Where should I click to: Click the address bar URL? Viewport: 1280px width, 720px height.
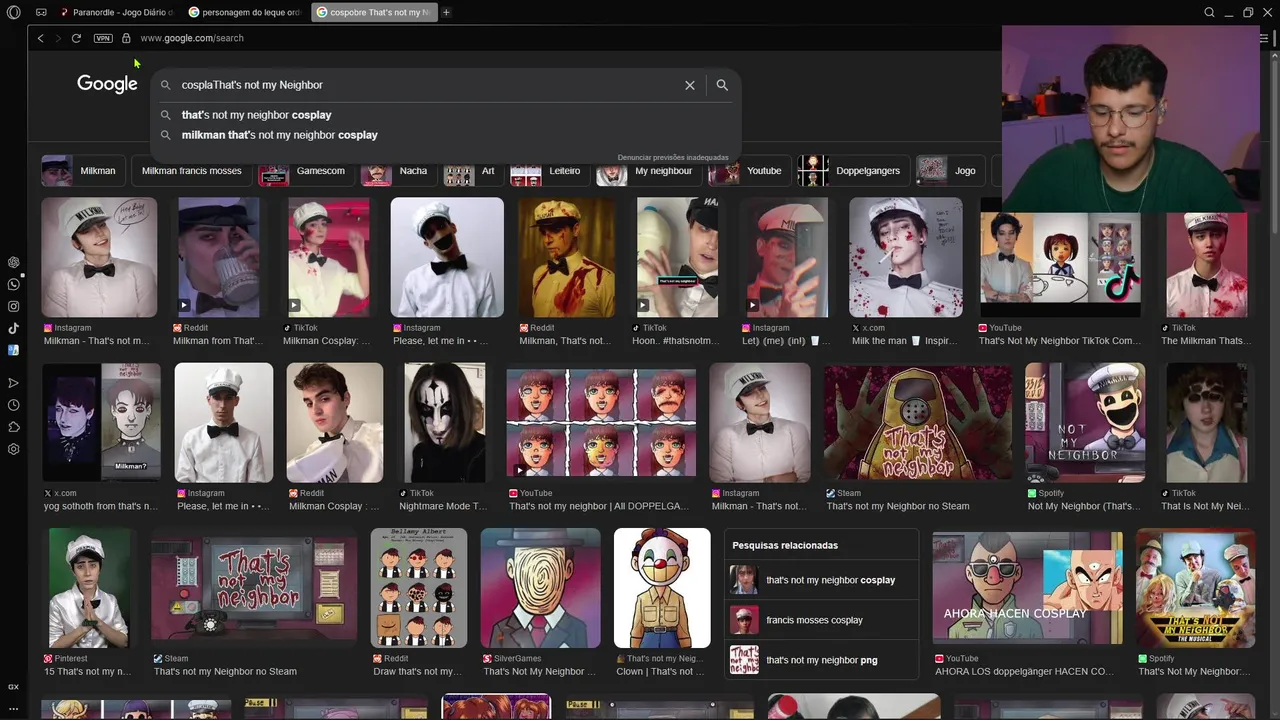192,38
